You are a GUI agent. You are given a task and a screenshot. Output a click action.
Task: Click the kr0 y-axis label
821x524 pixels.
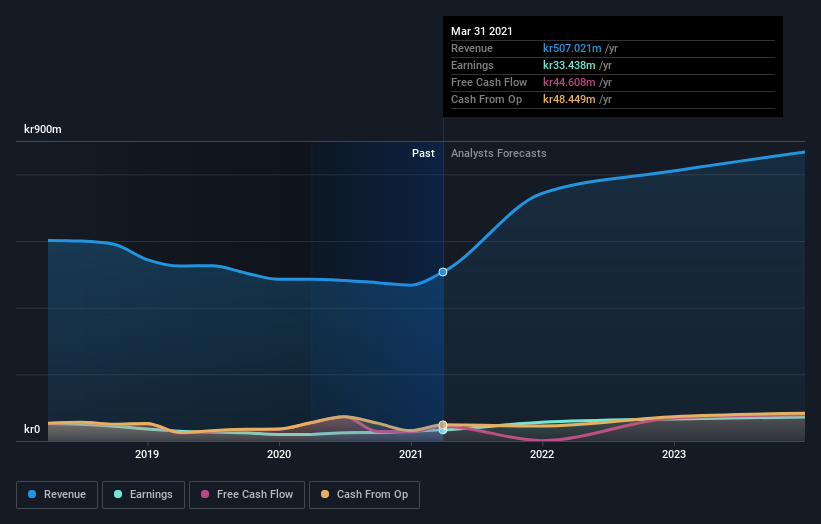(32, 429)
